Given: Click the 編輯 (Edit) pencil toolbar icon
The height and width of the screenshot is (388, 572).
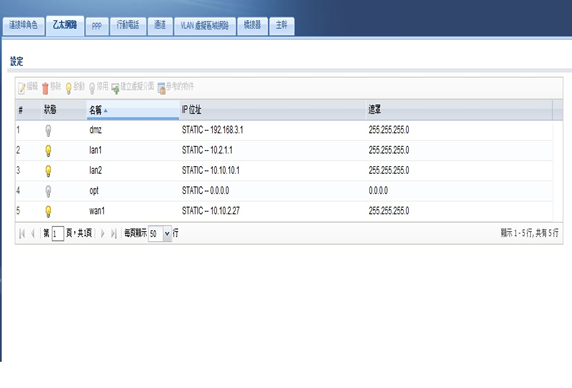Looking at the screenshot, I should tap(22, 88).
